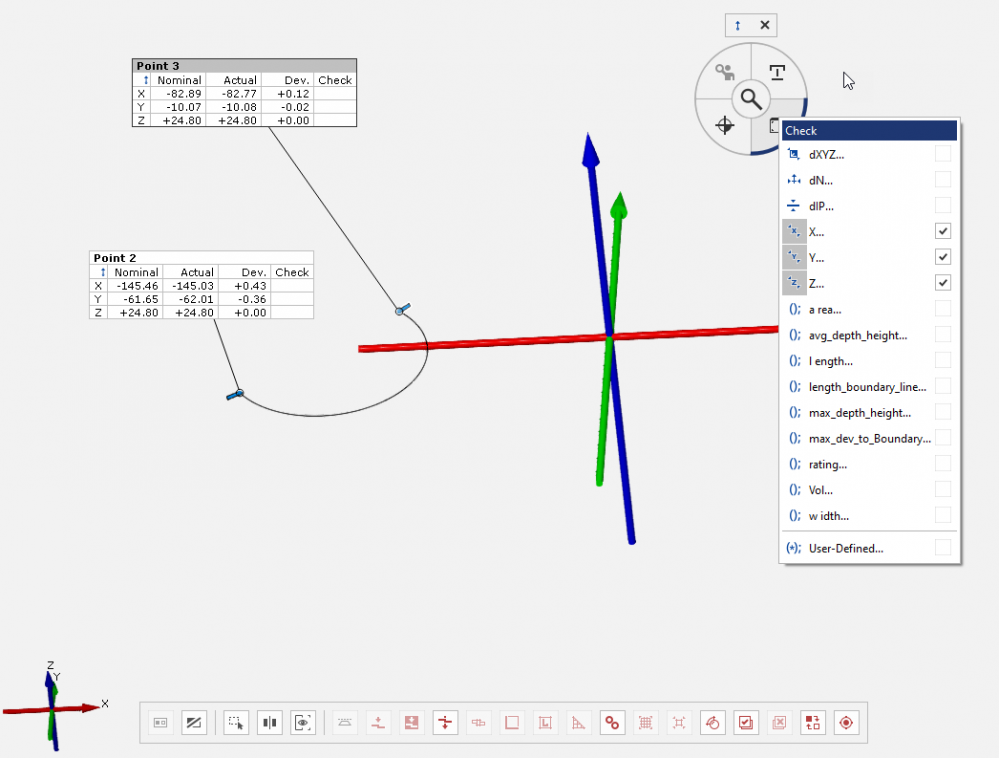The width and height of the screenshot is (999, 758).
Task: Click the X close icon above radial menu
Action: (x=765, y=25)
